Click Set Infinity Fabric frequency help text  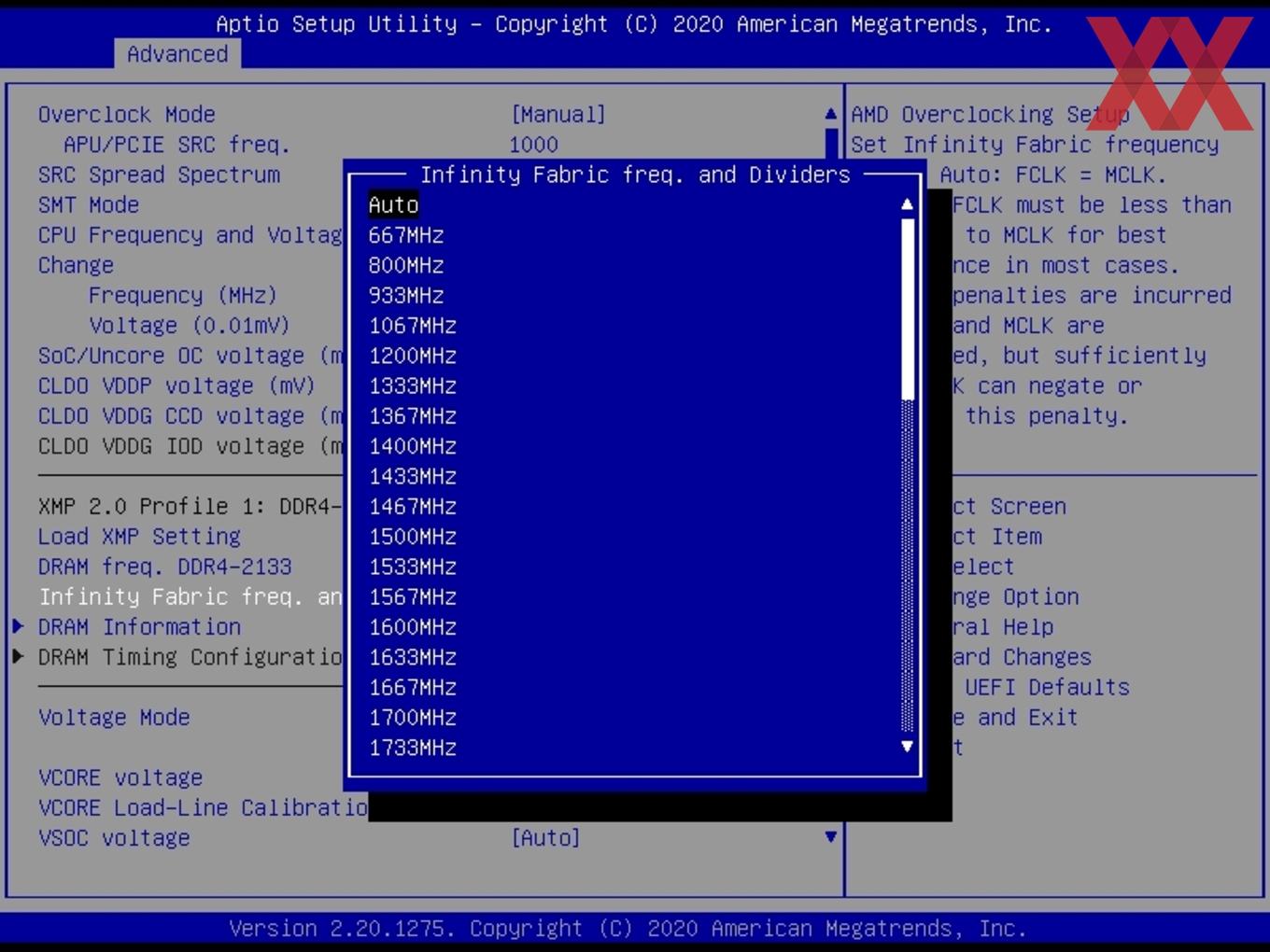coord(1035,145)
